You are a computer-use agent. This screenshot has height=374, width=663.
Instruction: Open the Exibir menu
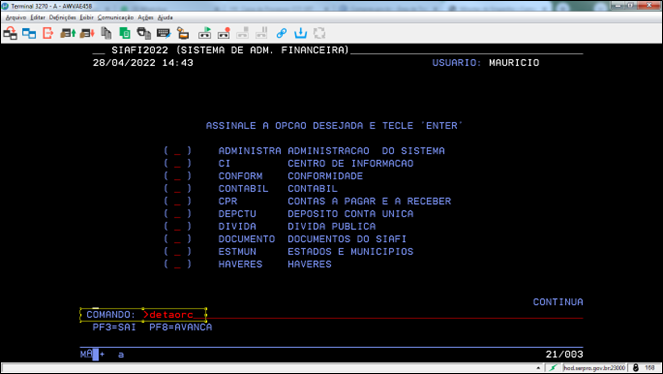point(86,17)
